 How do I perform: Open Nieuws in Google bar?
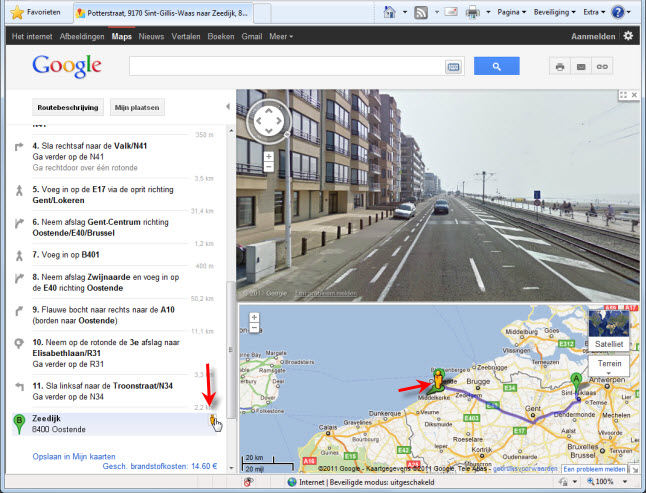pos(151,36)
